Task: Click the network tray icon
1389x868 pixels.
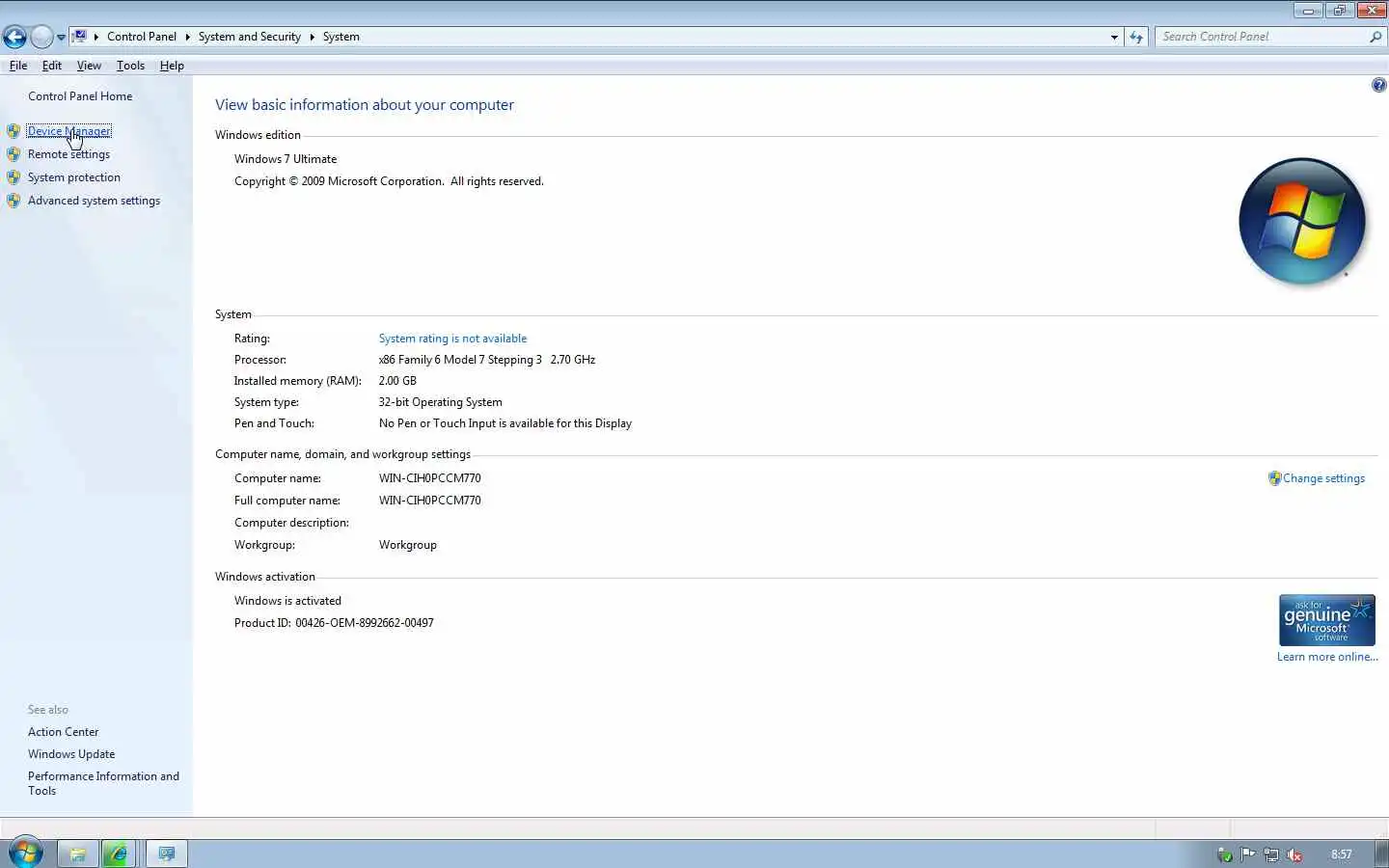Action: pos(1271,854)
